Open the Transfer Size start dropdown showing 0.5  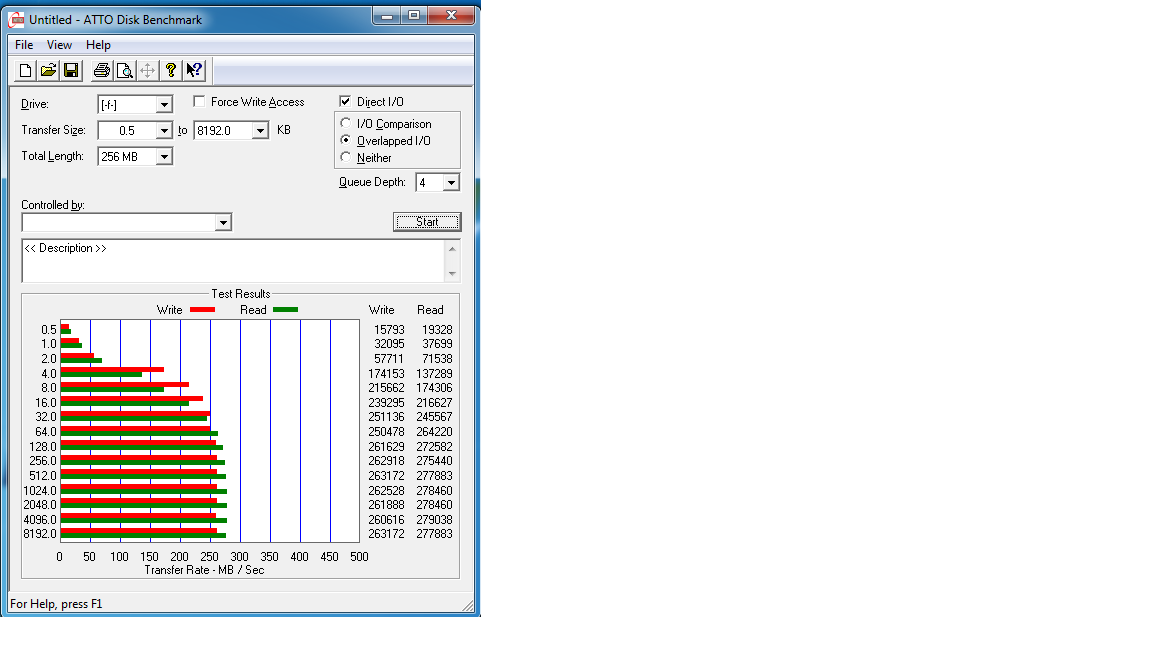pyautogui.click(x=165, y=131)
